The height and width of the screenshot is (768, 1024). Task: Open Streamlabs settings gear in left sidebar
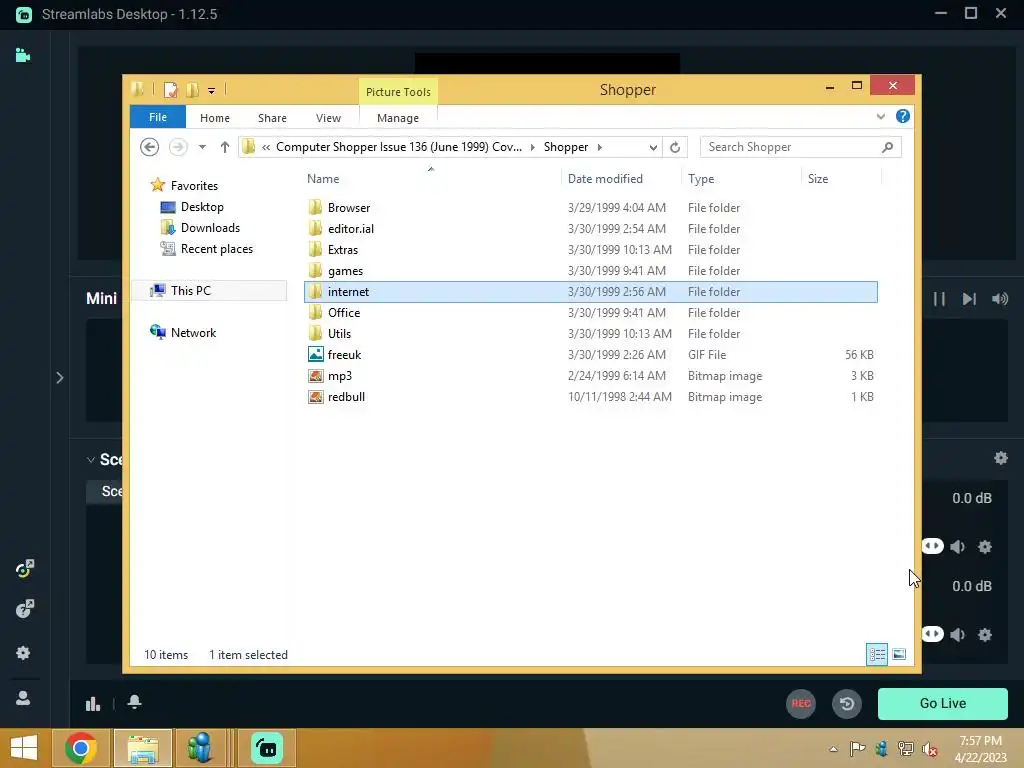pyautogui.click(x=23, y=652)
